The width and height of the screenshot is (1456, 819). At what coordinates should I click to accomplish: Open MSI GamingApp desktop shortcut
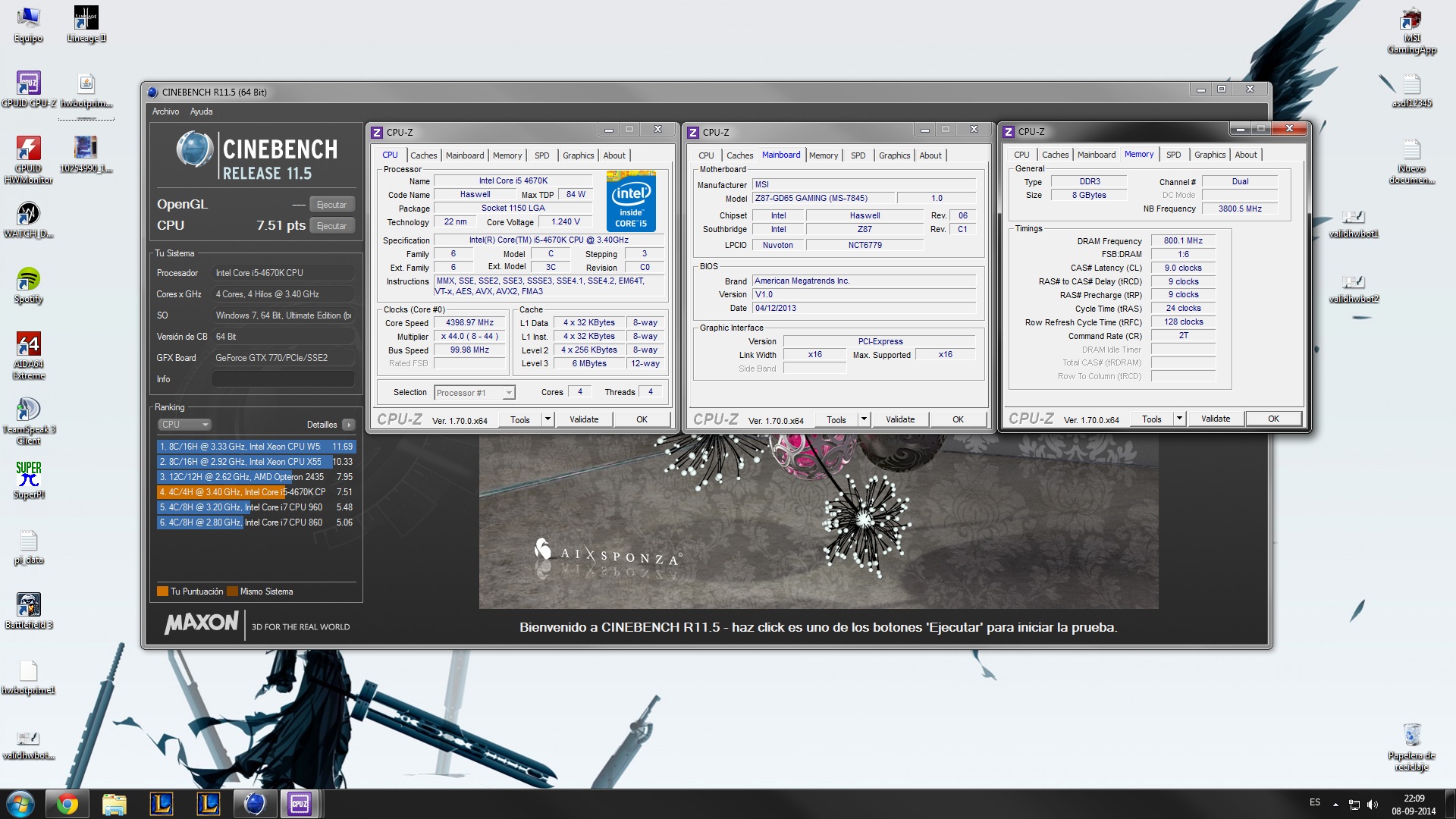(x=1411, y=30)
